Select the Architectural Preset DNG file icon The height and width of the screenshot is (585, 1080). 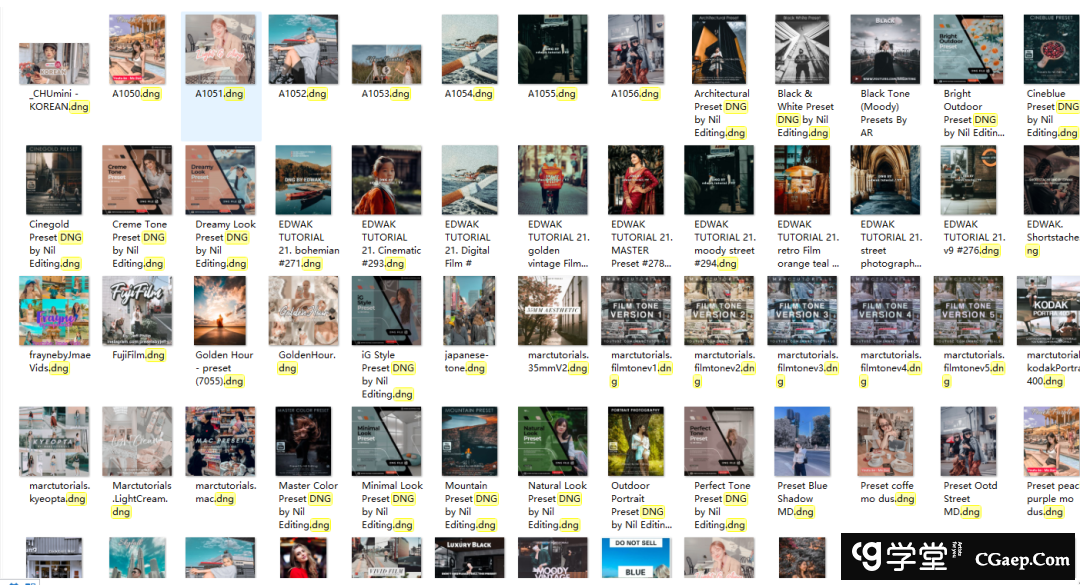click(x=721, y=49)
